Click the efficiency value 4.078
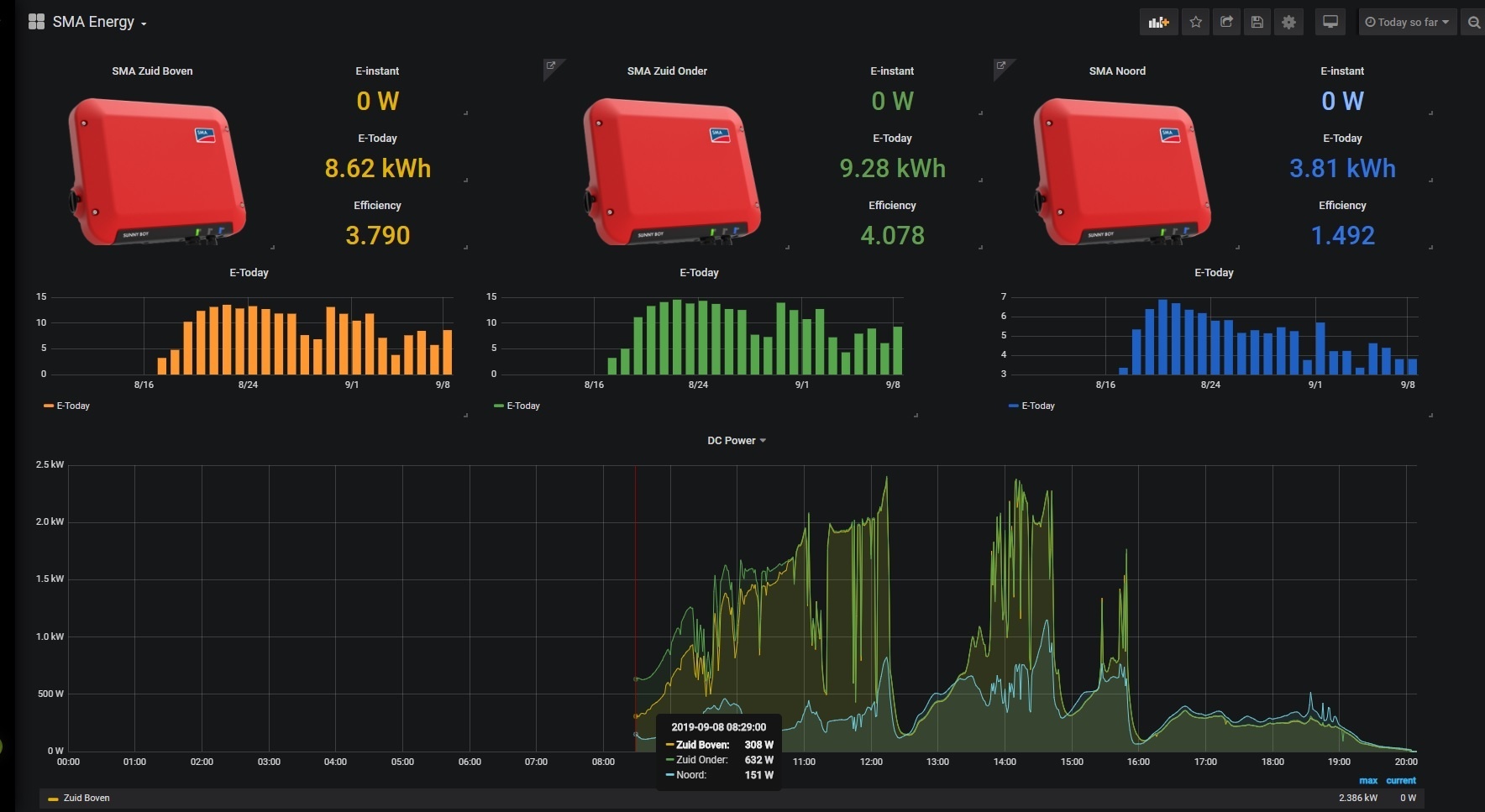 [x=893, y=236]
